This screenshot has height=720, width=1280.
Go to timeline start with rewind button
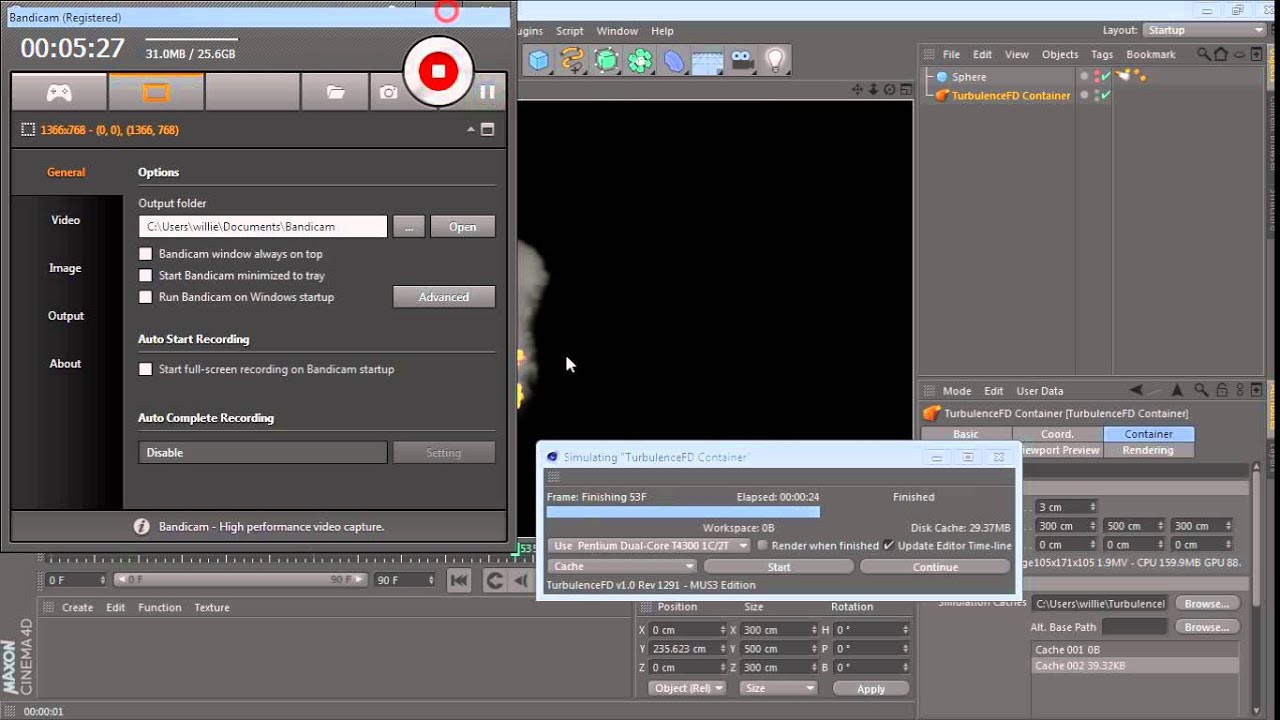point(459,580)
